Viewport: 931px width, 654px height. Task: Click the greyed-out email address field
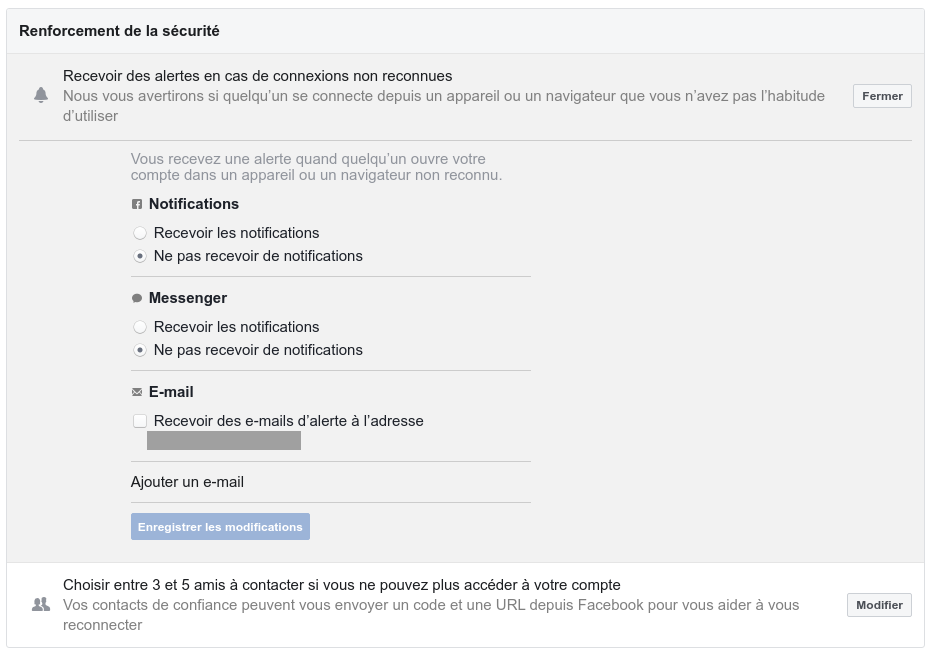[224, 441]
